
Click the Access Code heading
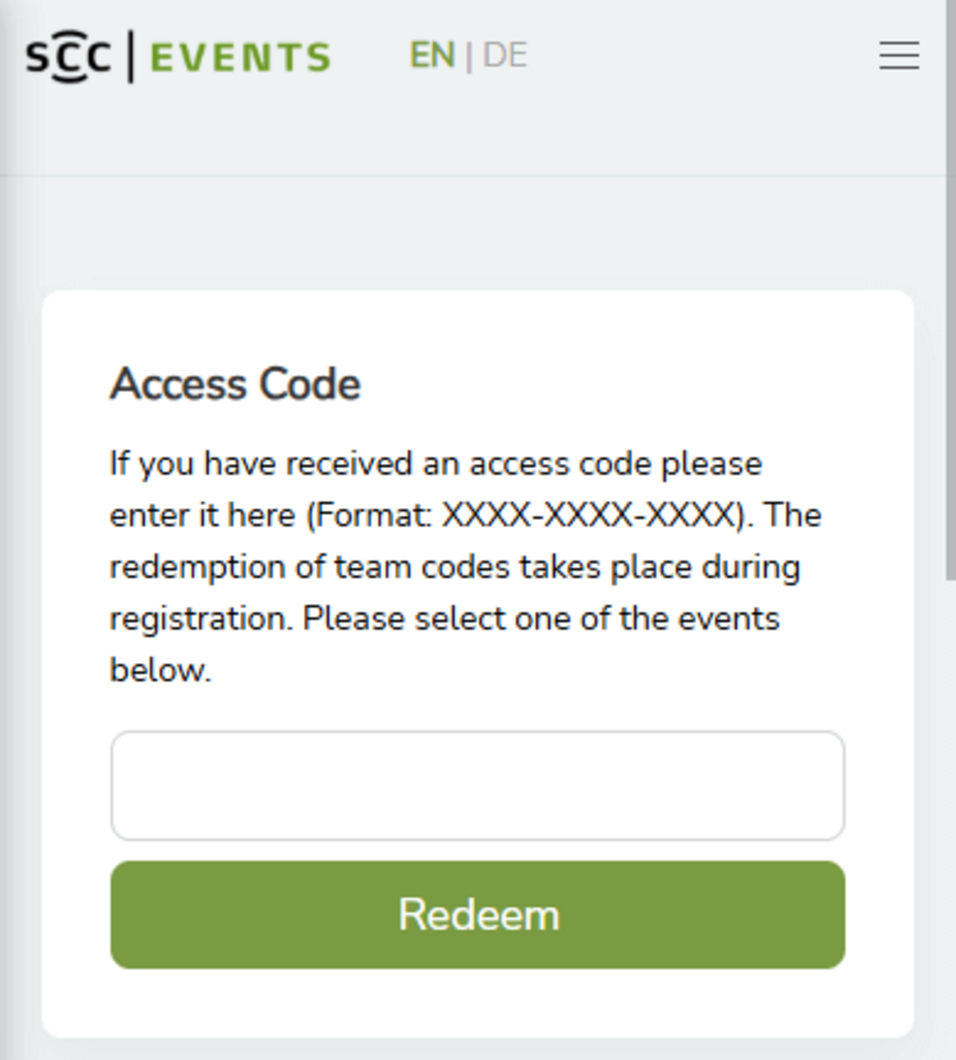click(235, 384)
